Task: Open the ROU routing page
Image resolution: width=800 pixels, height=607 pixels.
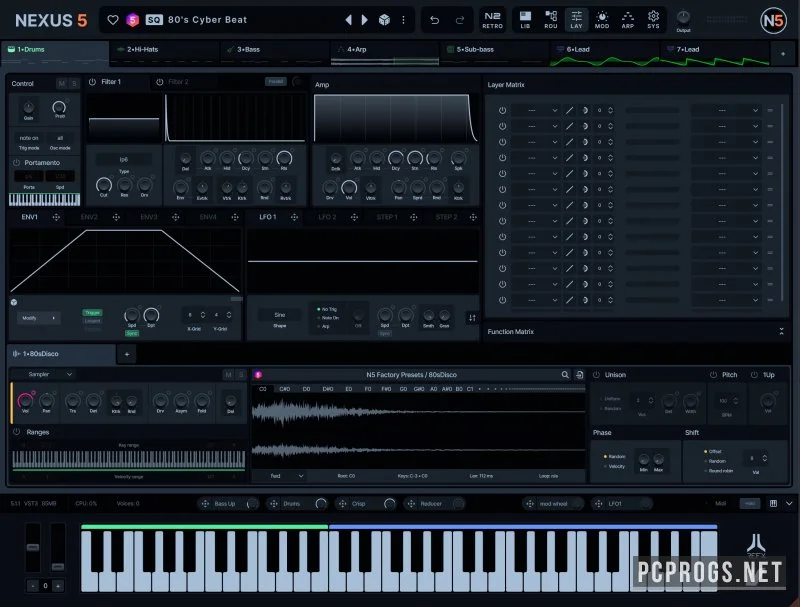Action: pyautogui.click(x=551, y=20)
